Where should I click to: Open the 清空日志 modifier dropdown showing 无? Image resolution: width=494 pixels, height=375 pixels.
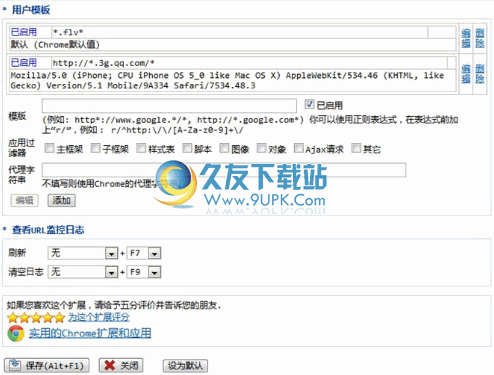click(83, 272)
